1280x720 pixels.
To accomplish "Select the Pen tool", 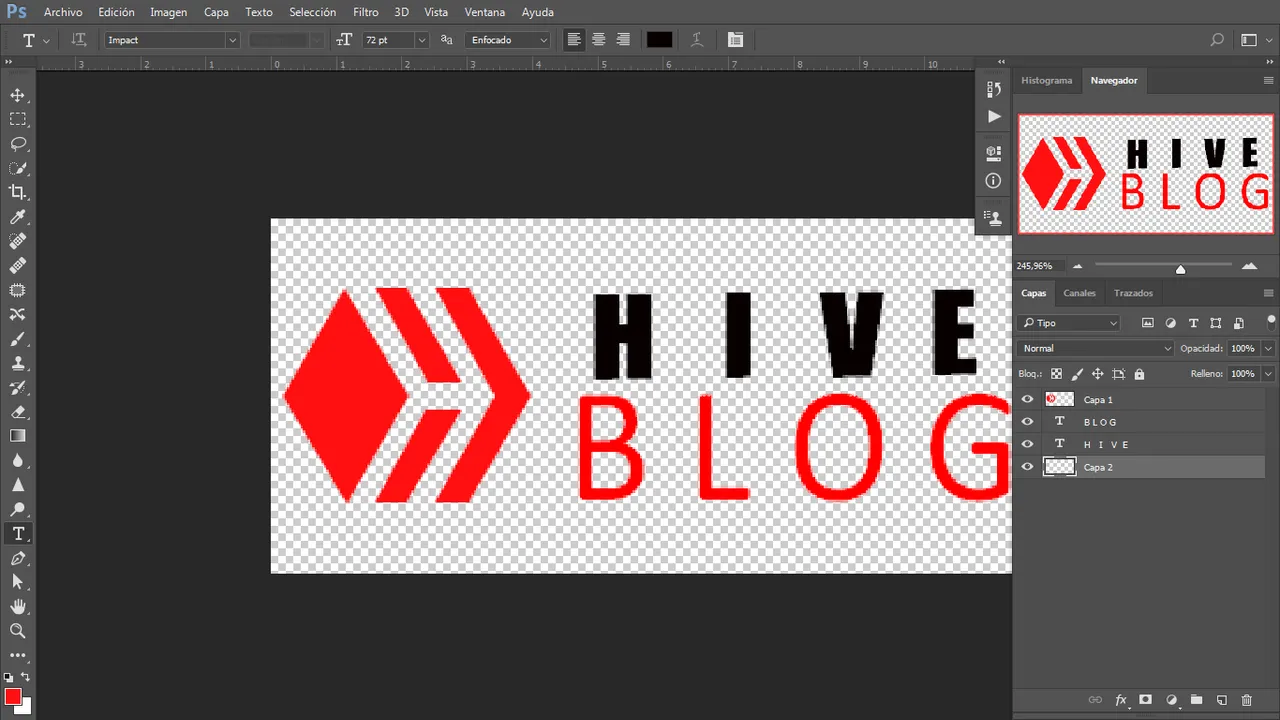I will [17, 558].
